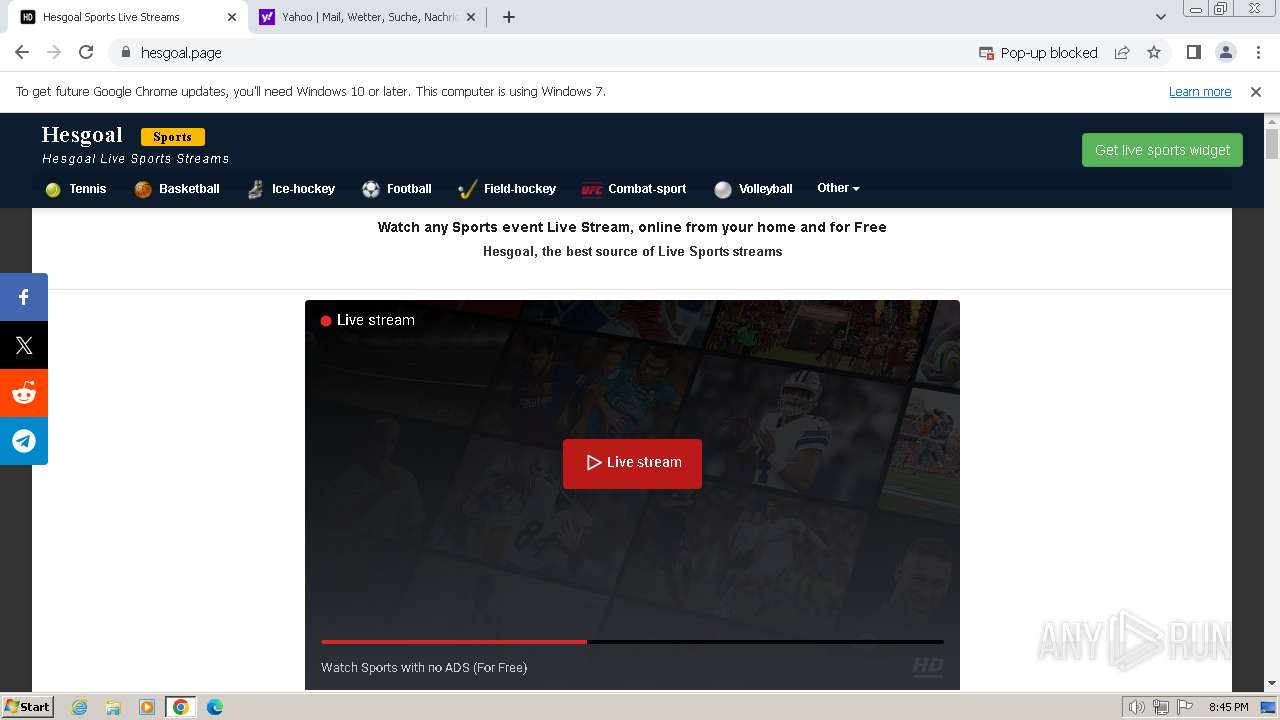Share page on Facebook sidebar icon
The image size is (1280, 720).
[24, 297]
